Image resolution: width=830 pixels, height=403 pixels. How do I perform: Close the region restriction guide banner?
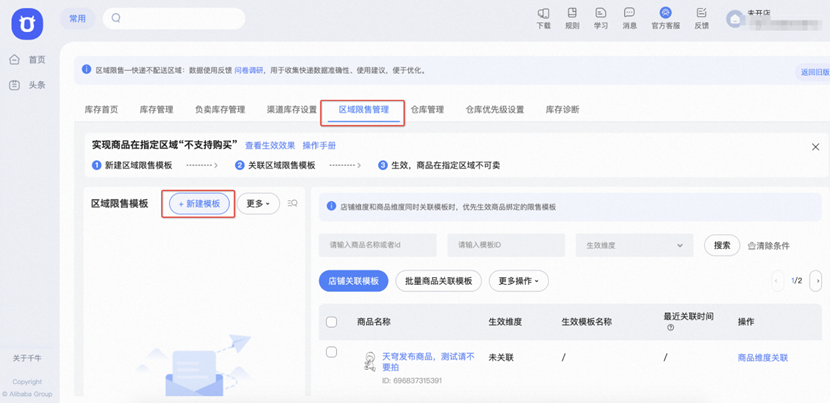pyautogui.click(x=816, y=147)
